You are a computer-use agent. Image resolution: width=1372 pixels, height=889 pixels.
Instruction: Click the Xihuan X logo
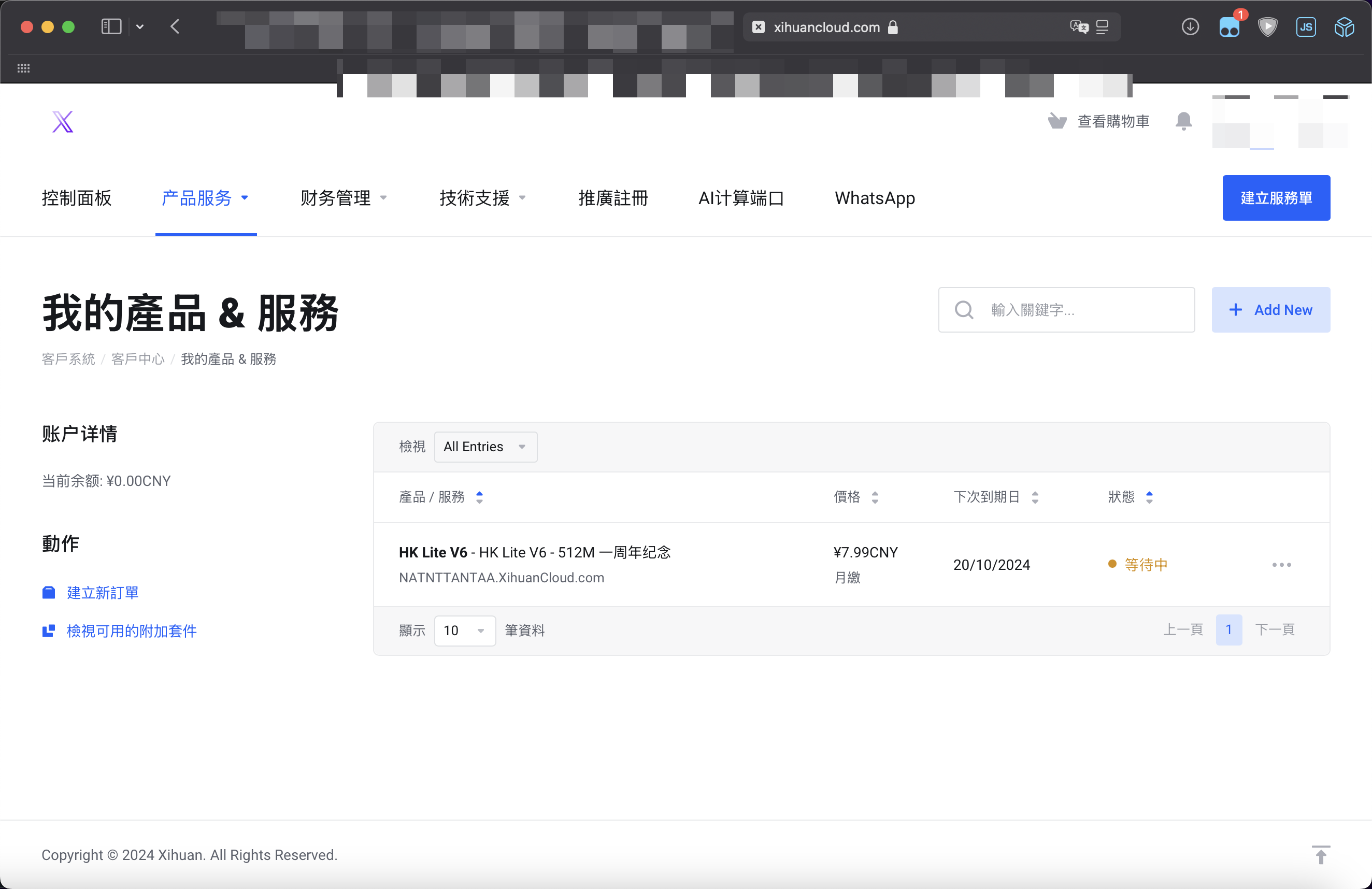pos(63,122)
